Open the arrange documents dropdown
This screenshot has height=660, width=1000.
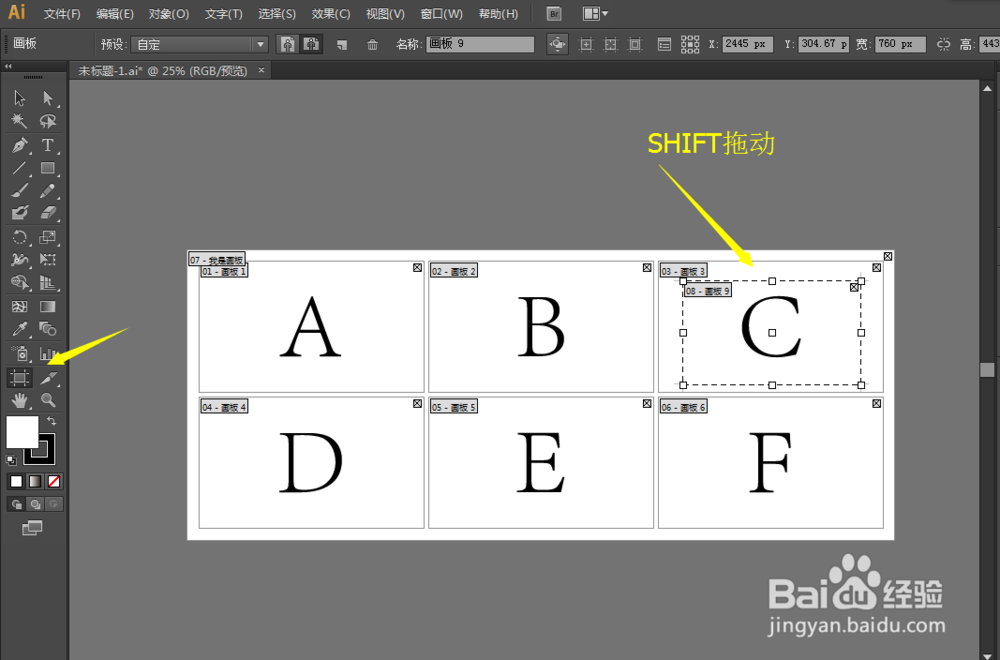click(x=596, y=14)
